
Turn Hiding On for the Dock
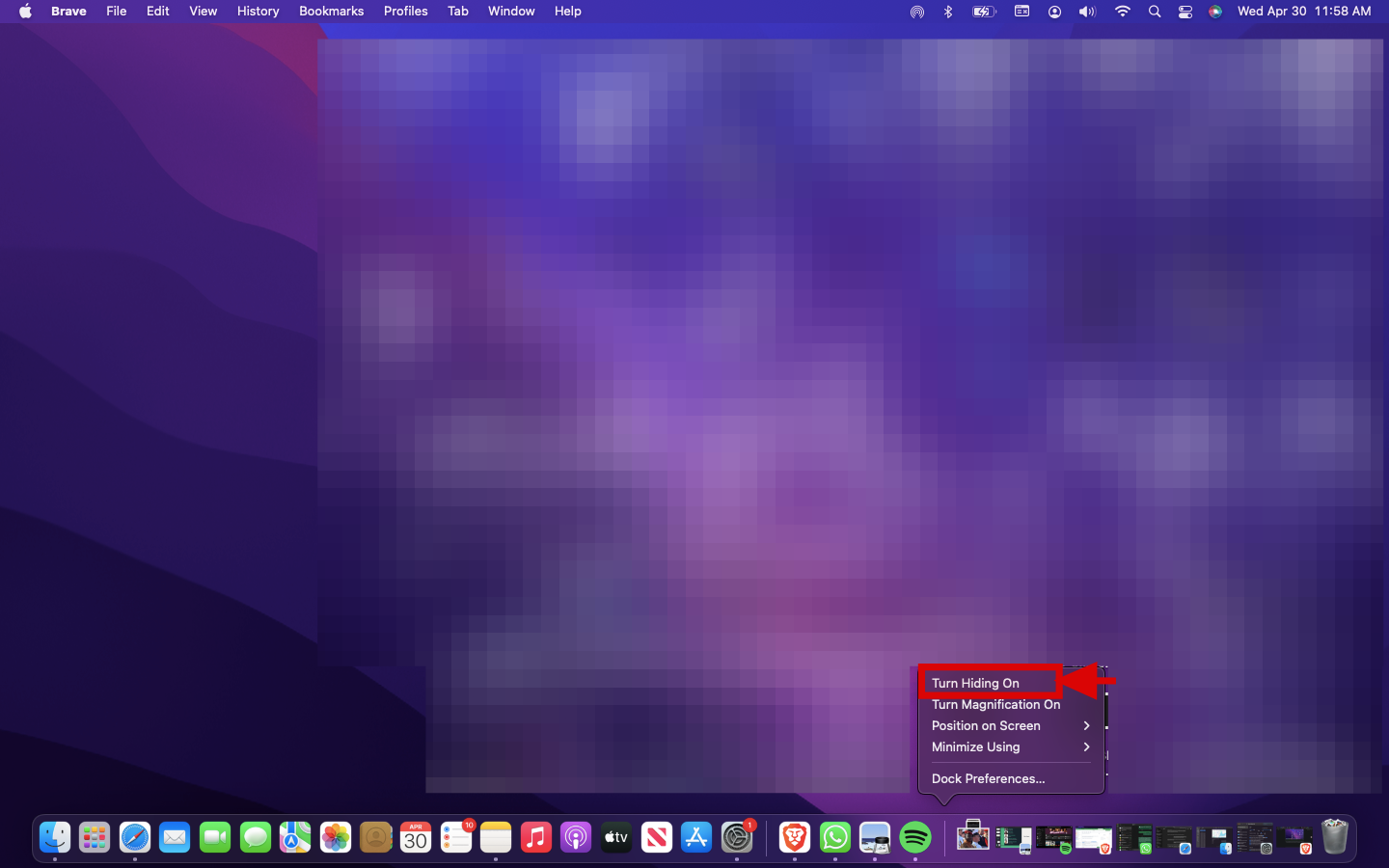click(x=975, y=683)
